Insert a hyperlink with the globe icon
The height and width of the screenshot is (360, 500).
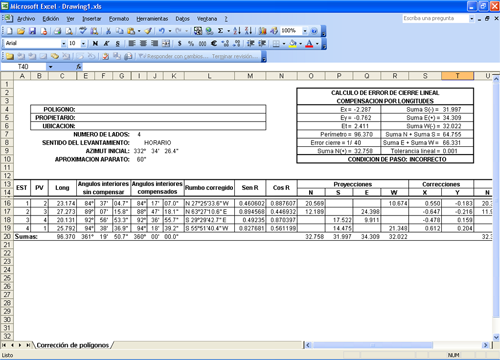pyautogui.click(x=209, y=31)
